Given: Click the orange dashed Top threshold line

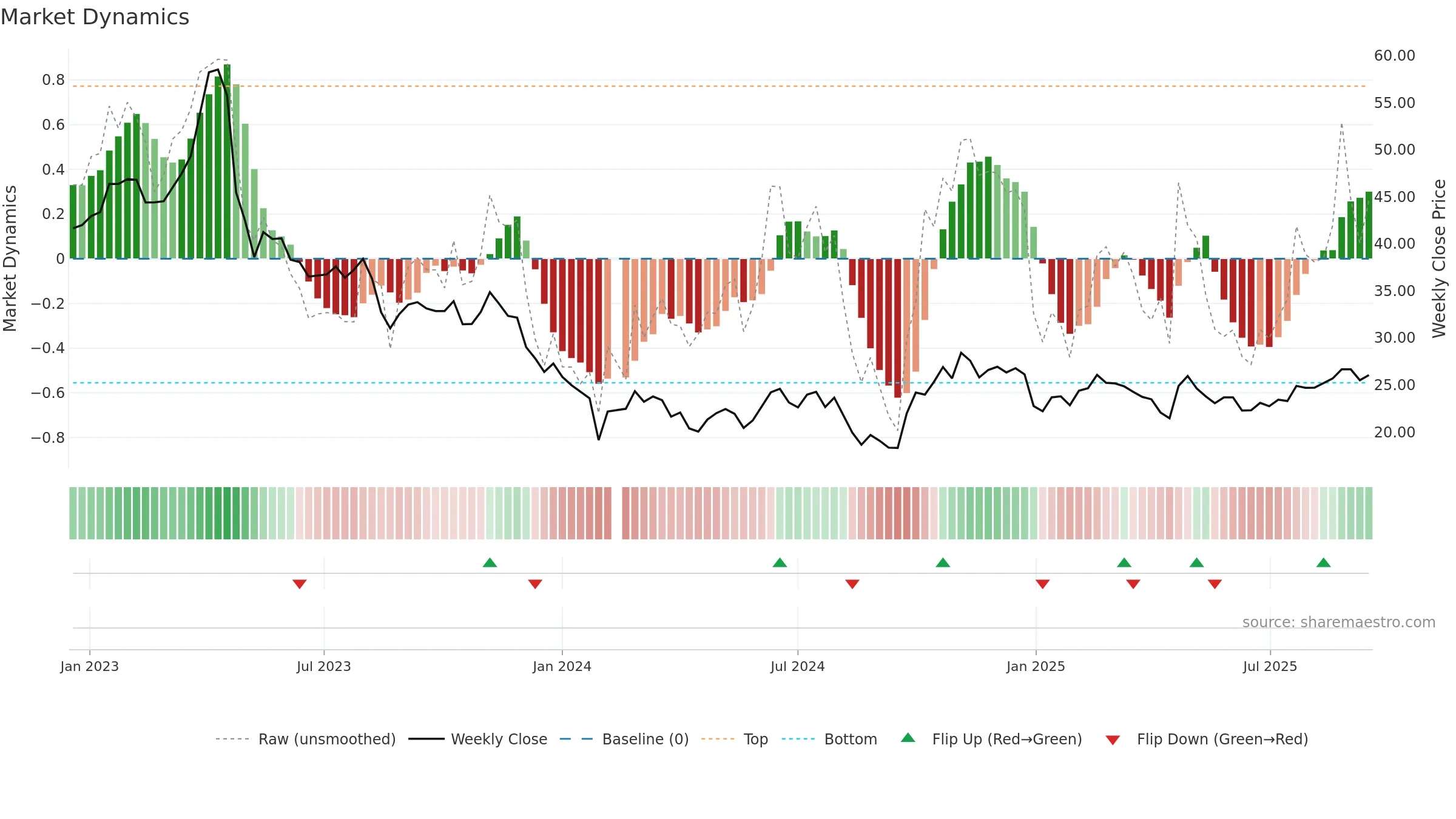Looking at the screenshot, I should pyautogui.click(x=720, y=86).
